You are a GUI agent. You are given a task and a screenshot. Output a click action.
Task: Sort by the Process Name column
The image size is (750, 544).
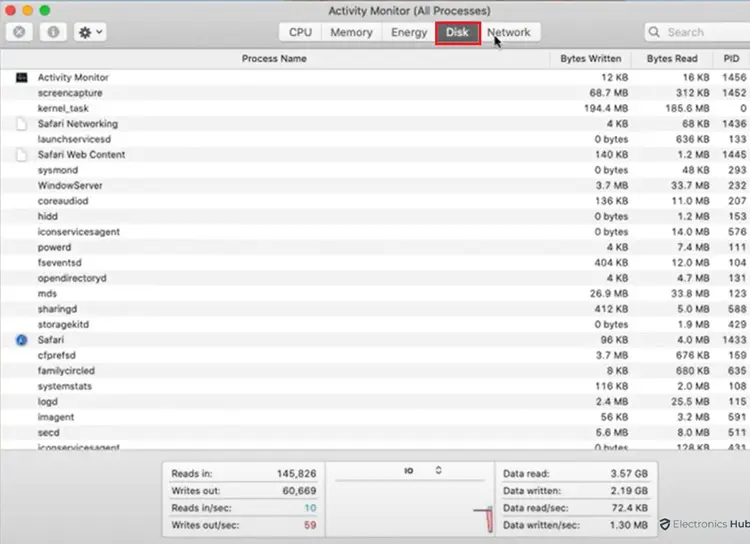(275, 58)
